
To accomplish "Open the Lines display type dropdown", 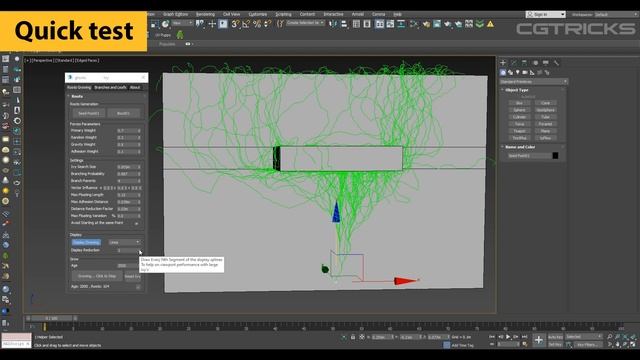I will (124, 242).
